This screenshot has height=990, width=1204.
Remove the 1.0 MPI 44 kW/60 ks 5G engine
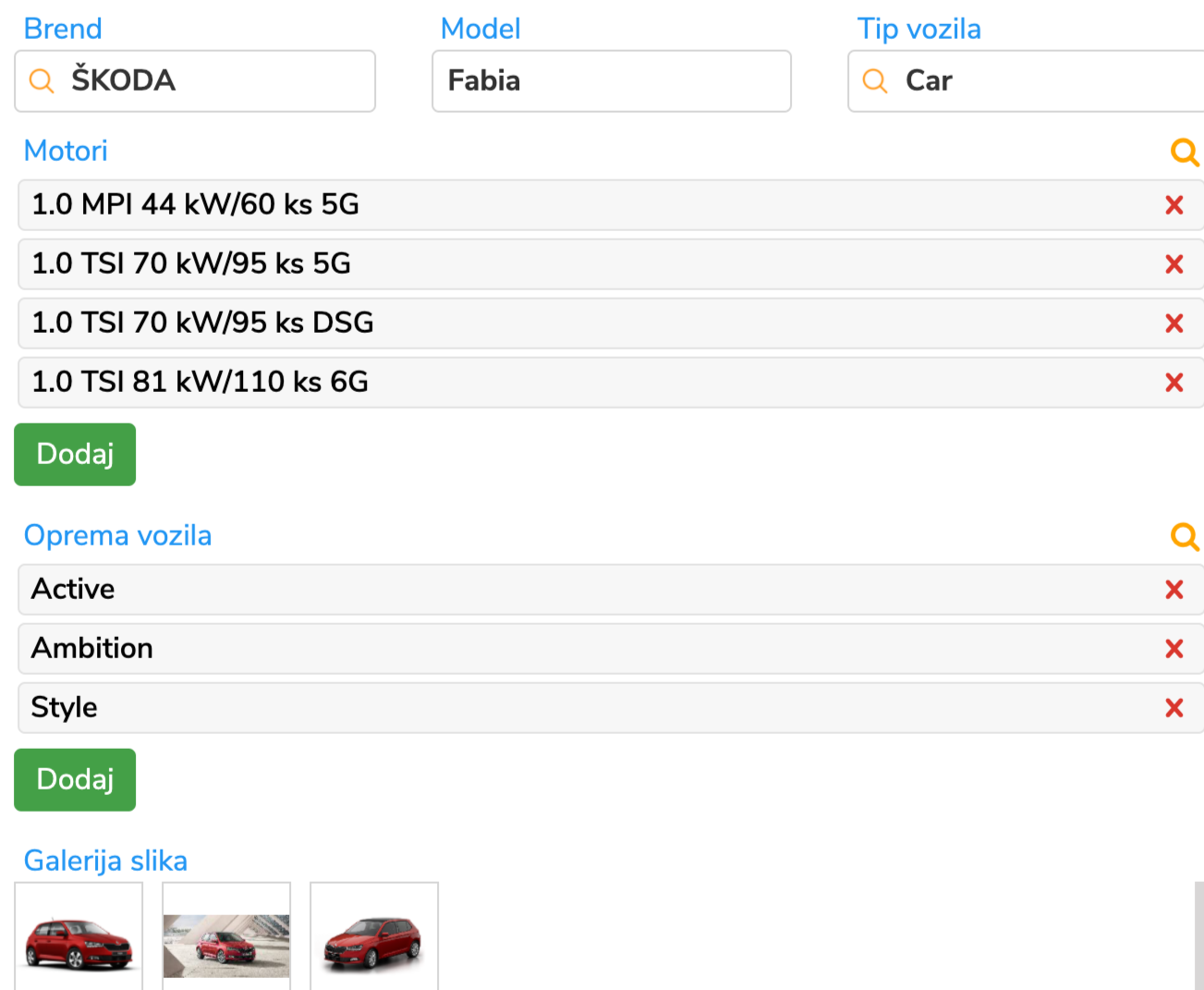click(1174, 205)
